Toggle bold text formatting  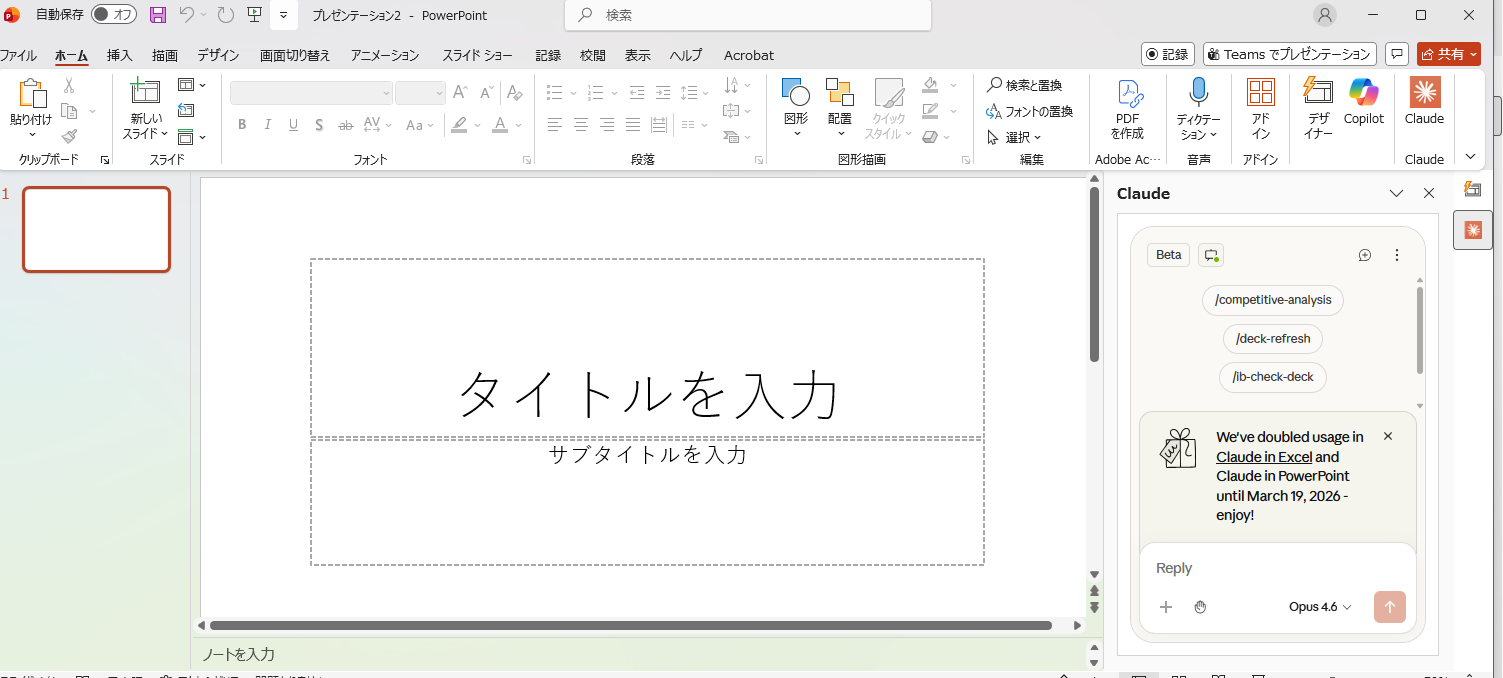pyautogui.click(x=242, y=125)
